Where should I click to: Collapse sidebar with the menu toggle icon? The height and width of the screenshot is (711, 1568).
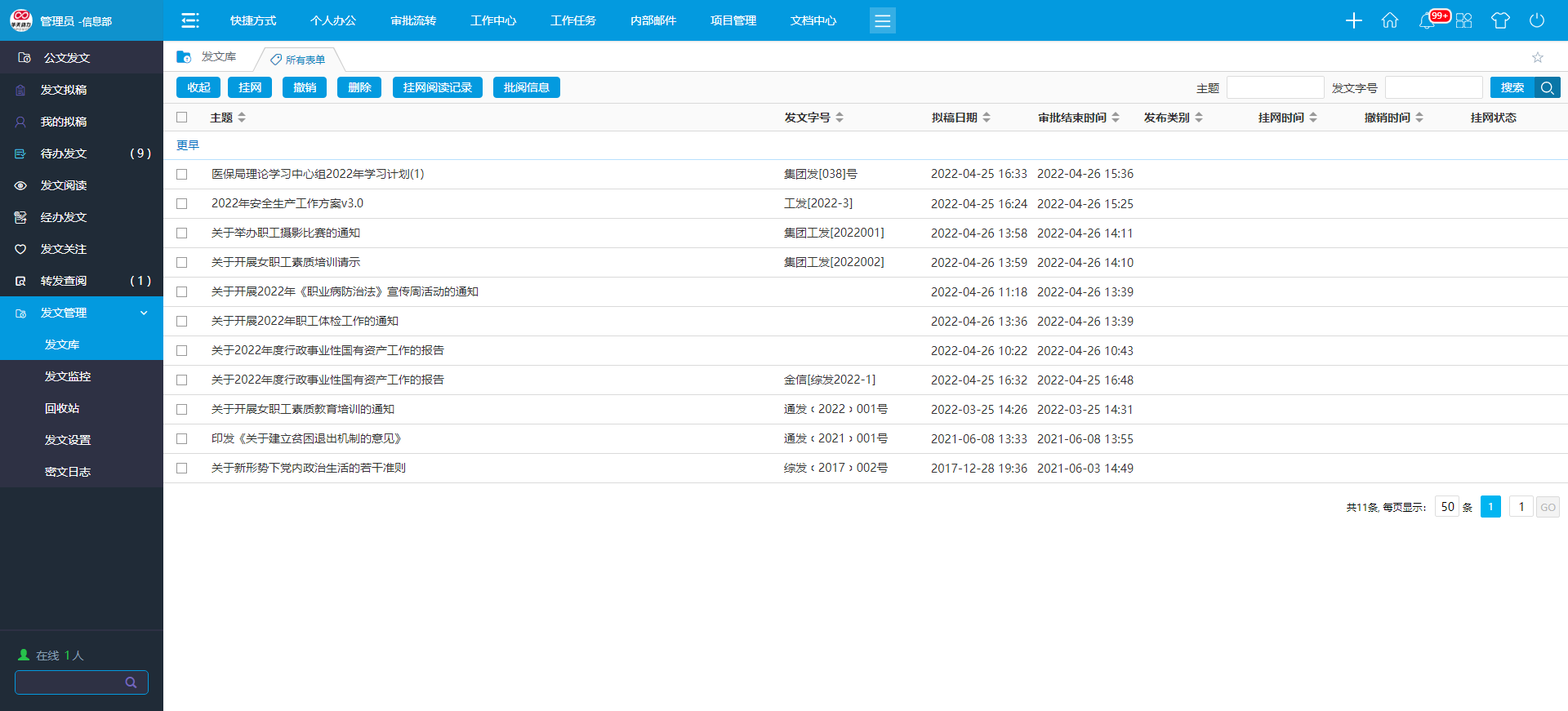point(190,20)
